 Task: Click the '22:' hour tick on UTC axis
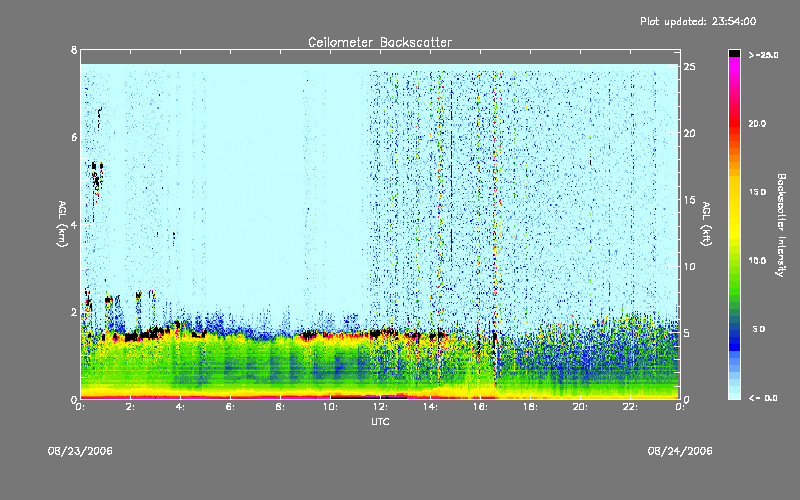click(630, 407)
